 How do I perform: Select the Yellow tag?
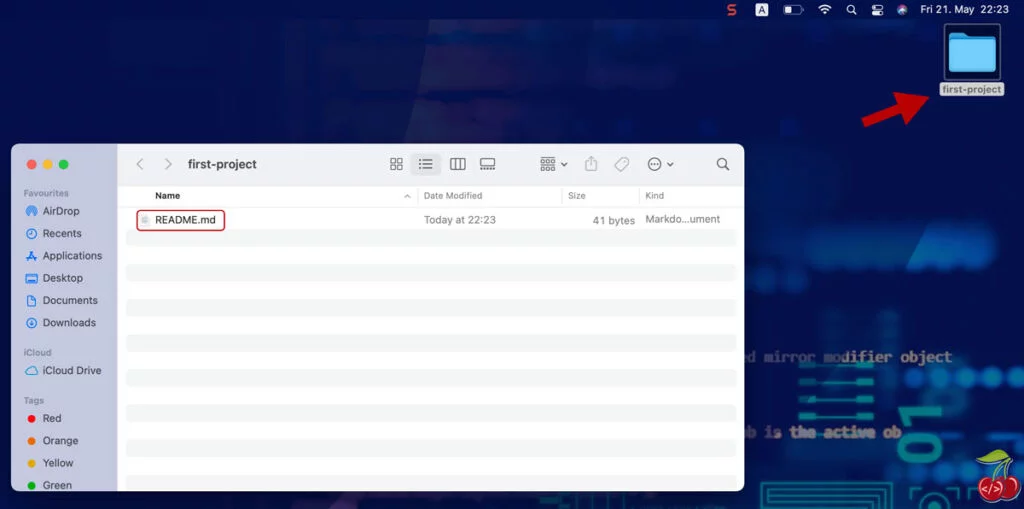(x=50, y=463)
